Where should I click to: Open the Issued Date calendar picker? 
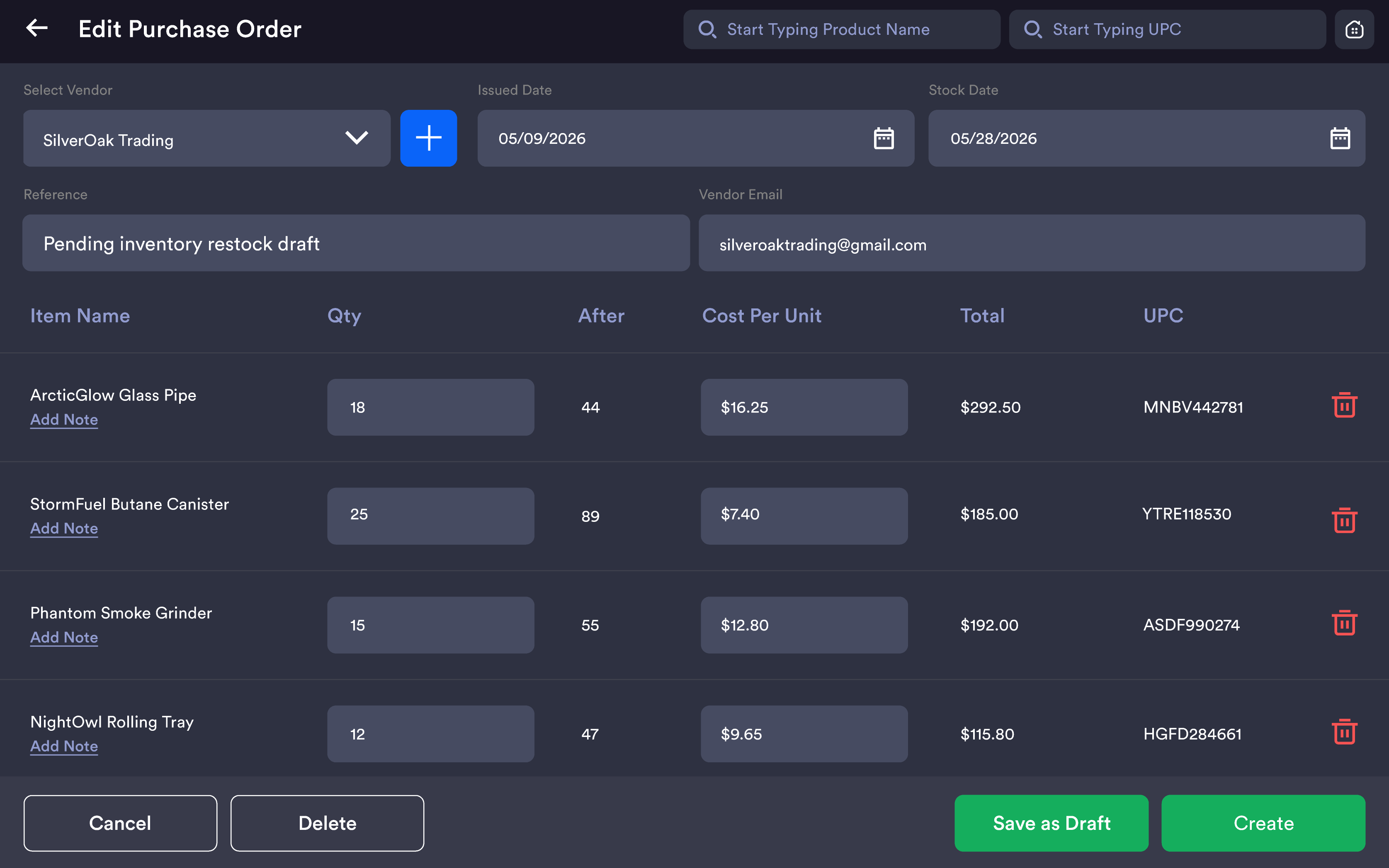click(x=883, y=138)
